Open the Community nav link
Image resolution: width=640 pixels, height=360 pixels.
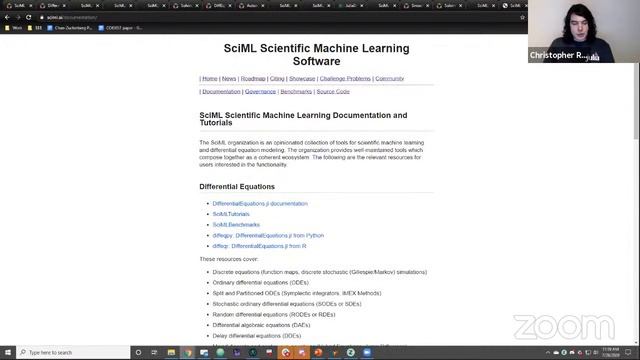pyautogui.click(x=389, y=78)
